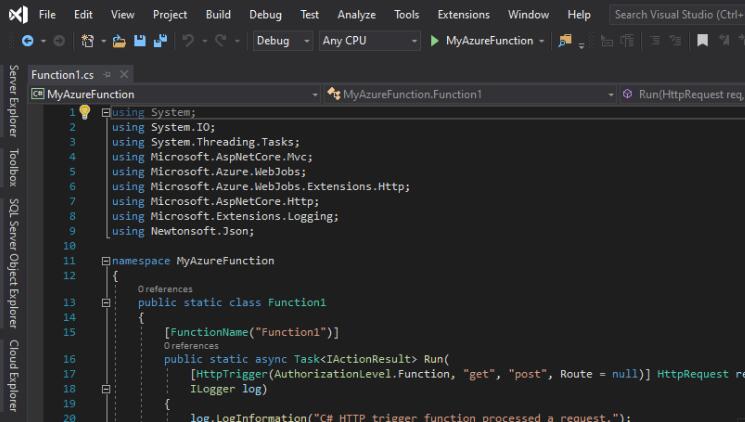
Task: Pin the Function1.cs tab
Action: tap(107, 75)
